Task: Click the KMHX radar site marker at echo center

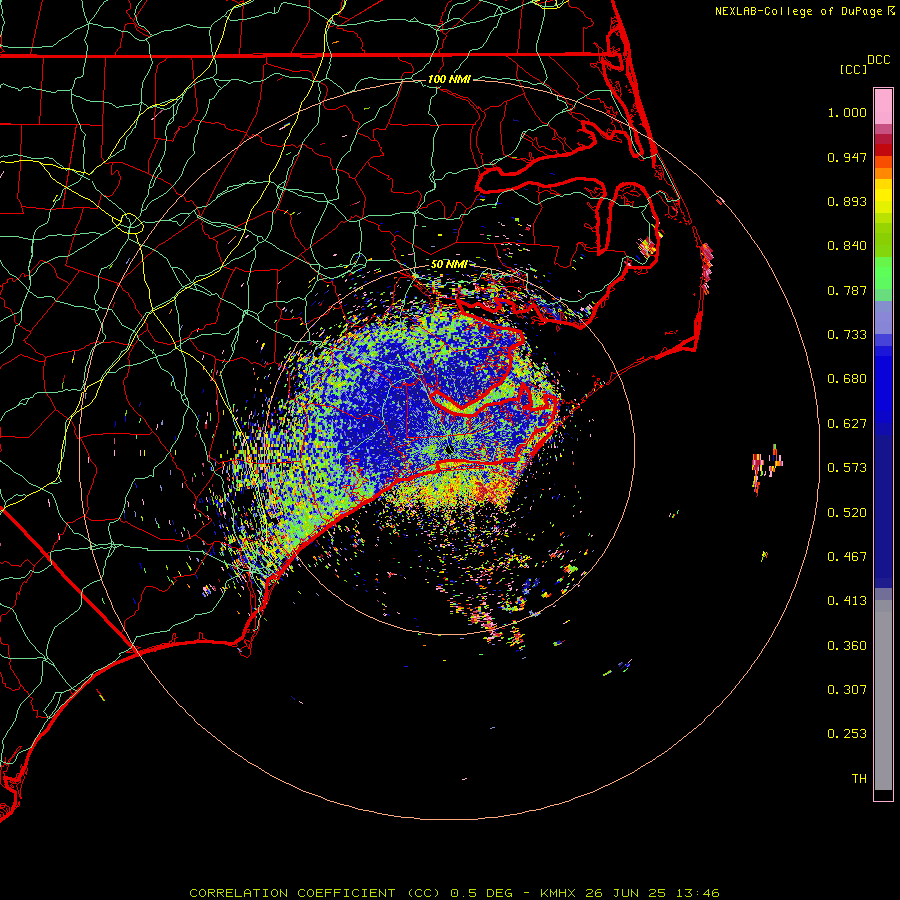Action: (x=448, y=449)
